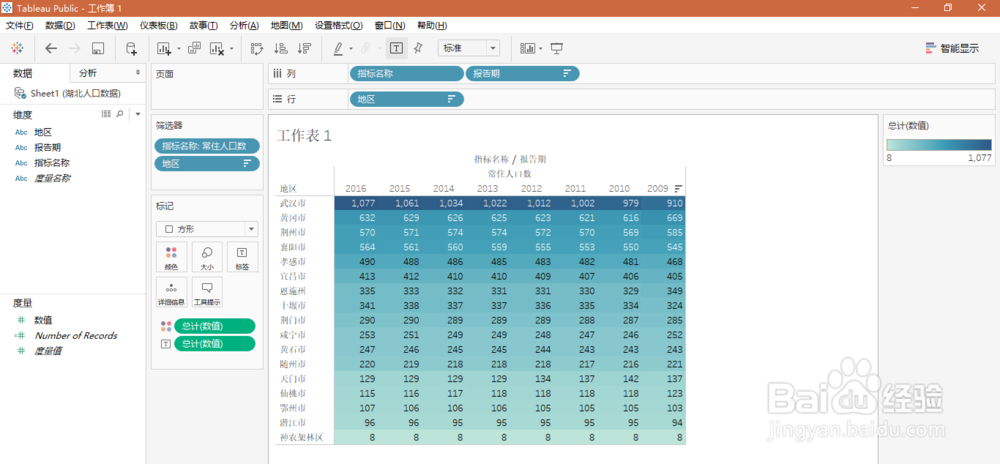Viewport: 1000px width, 464px height.
Task: Open 仪表板(B) menu
Action: pyautogui.click(x=159, y=25)
